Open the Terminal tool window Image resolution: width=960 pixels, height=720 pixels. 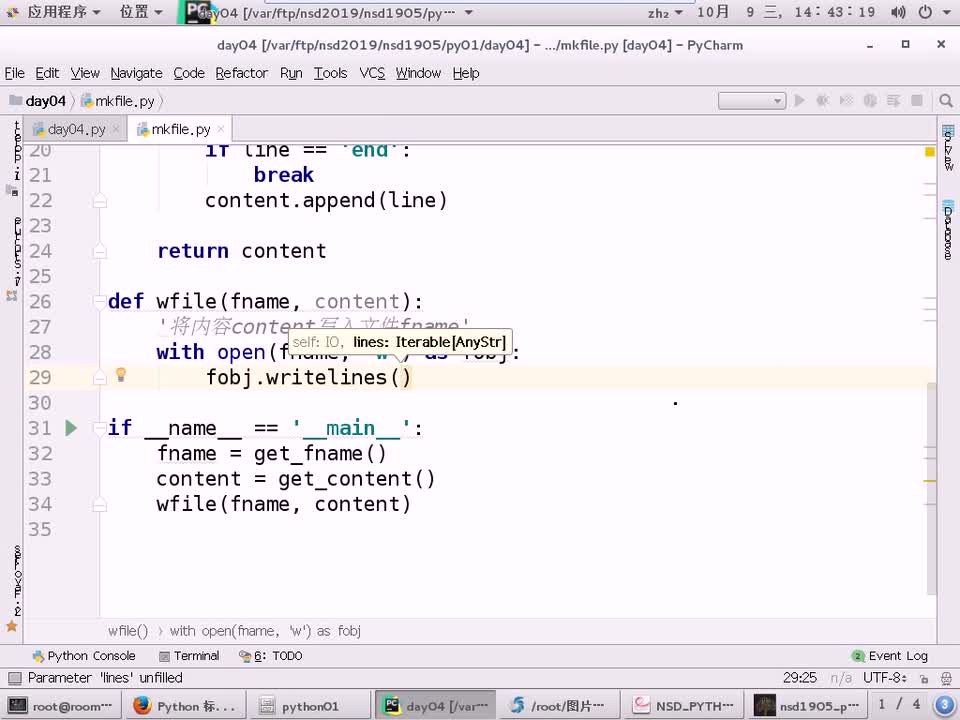pos(189,656)
